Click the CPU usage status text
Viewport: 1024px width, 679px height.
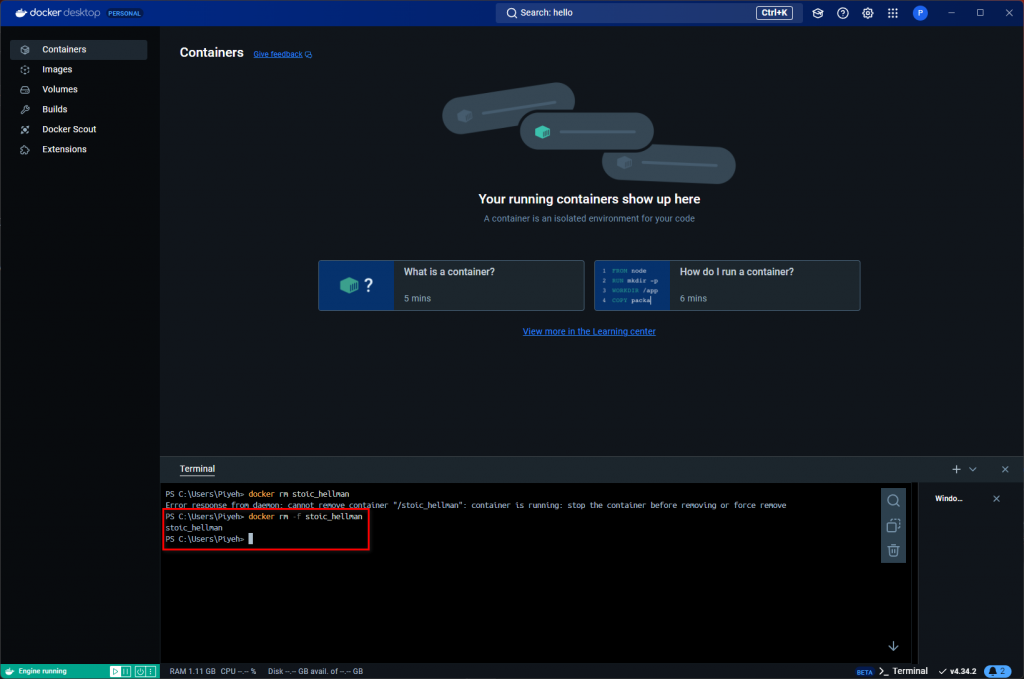(238, 671)
